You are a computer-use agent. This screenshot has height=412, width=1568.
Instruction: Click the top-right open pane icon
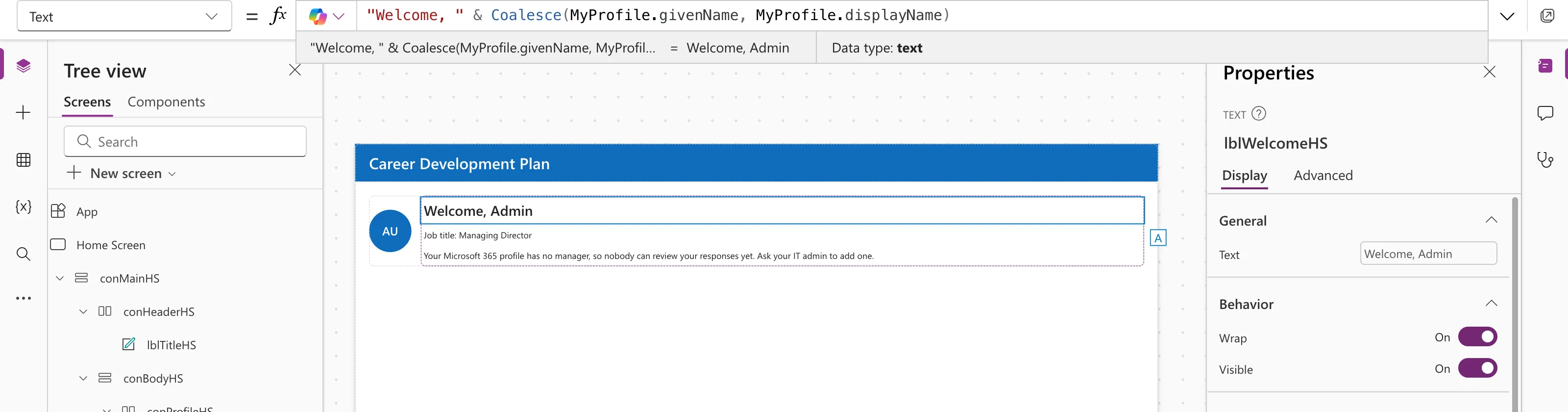[1547, 16]
